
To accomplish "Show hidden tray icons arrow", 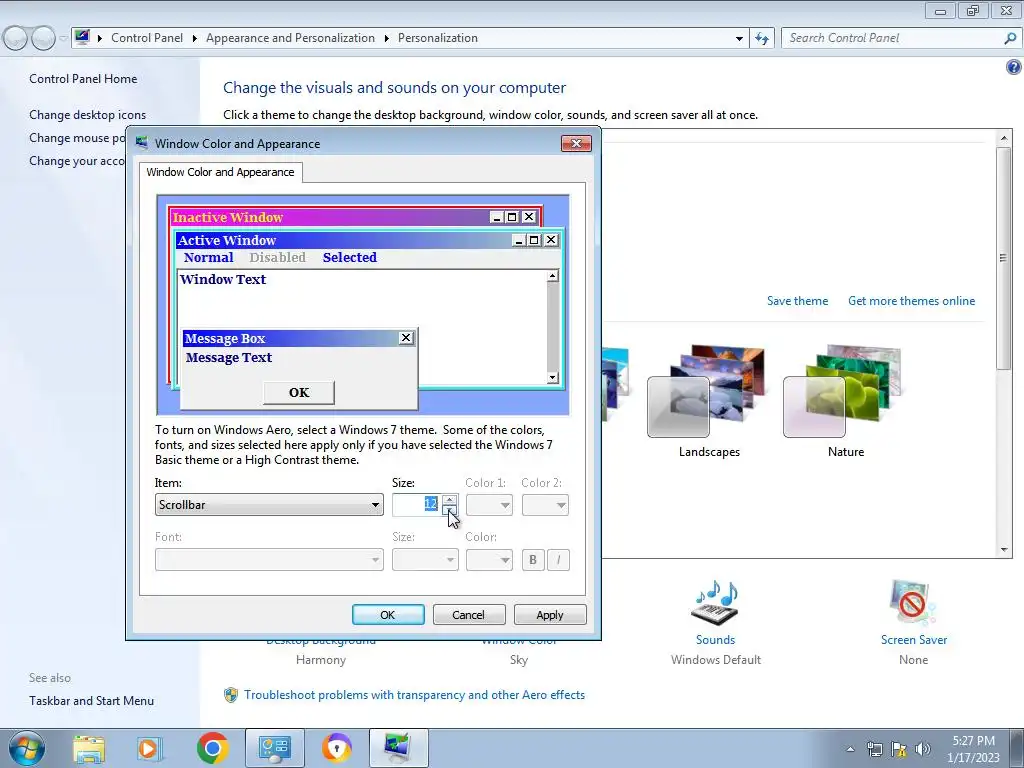I will point(850,749).
